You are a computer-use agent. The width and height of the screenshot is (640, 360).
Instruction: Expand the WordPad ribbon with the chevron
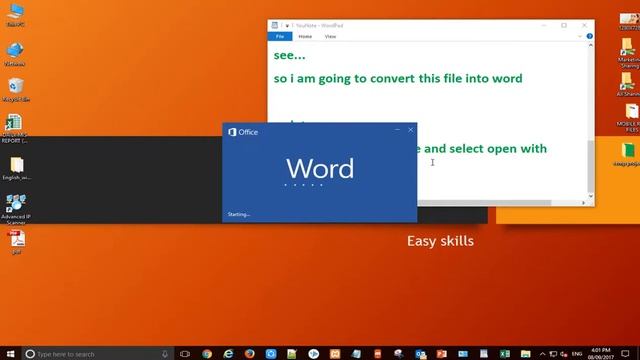[x=580, y=36]
